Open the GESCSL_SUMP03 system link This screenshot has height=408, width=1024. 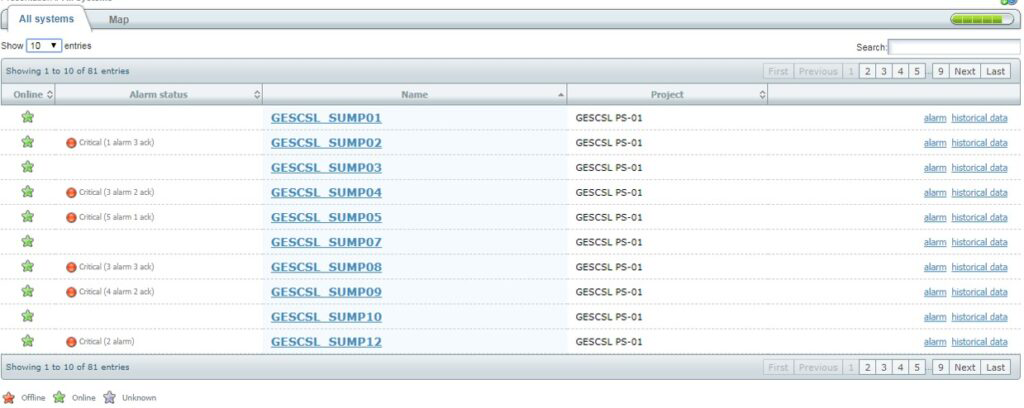tap(326, 168)
